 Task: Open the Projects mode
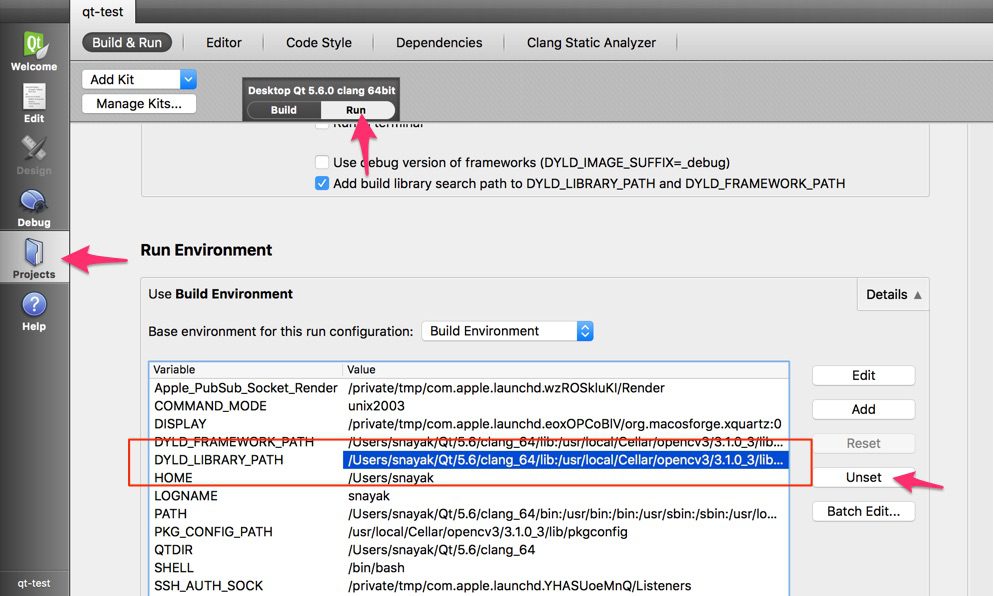pyautogui.click(x=34, y=258)
